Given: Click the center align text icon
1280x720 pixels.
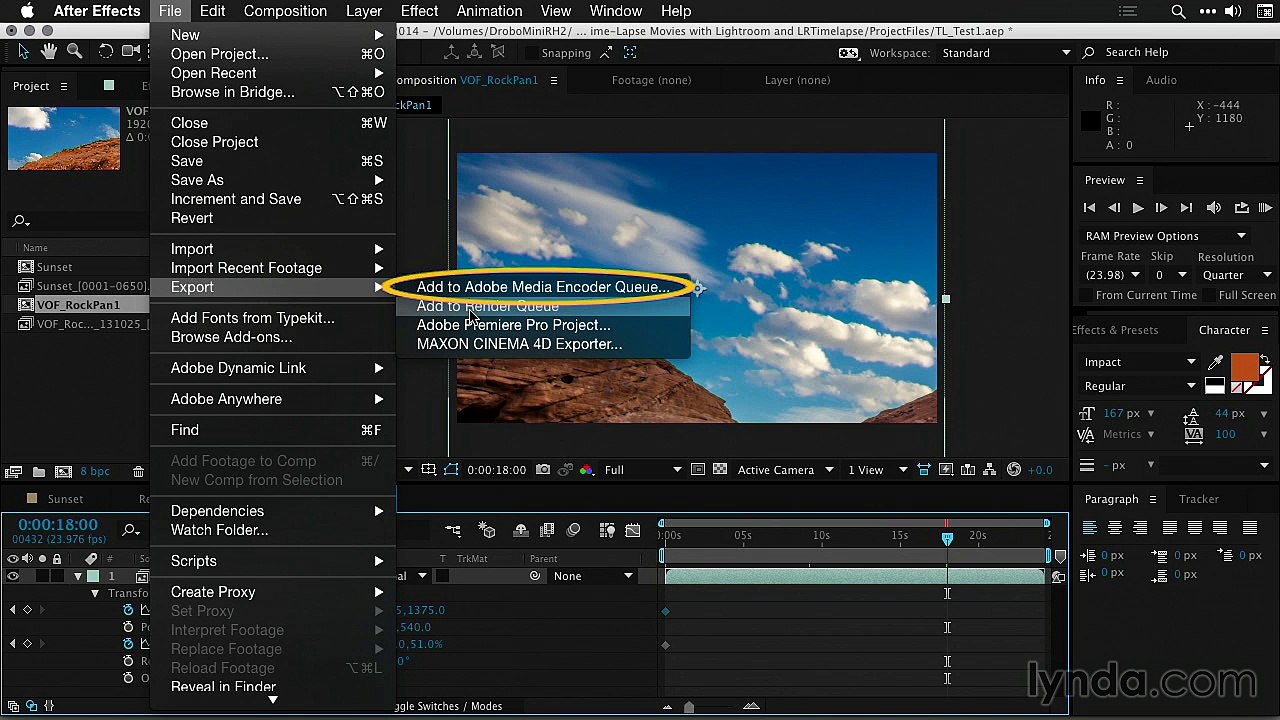Looking at the screenshot, I should [x=1115, y=528].
